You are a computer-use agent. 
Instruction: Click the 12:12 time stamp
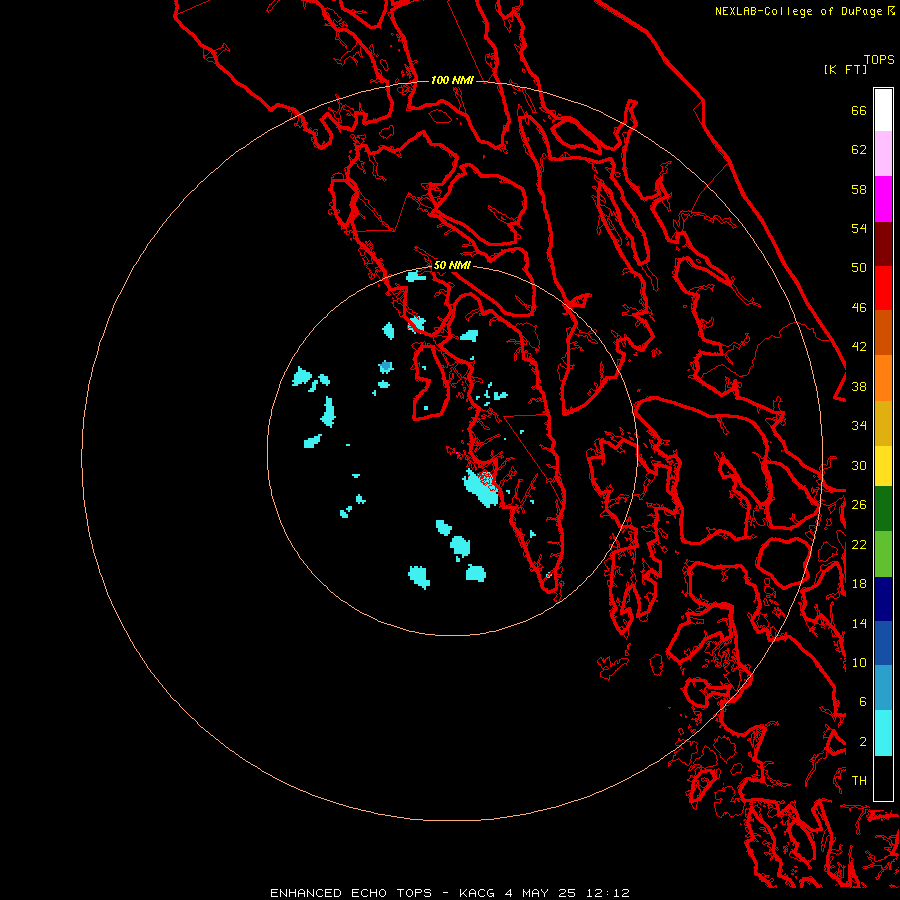(607, 893)
